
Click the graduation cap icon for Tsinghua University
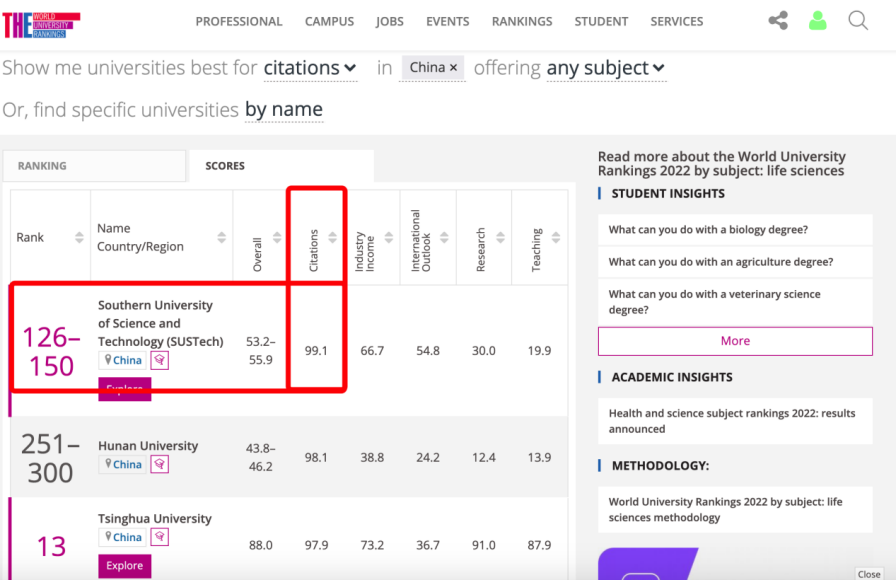[159, 537]
